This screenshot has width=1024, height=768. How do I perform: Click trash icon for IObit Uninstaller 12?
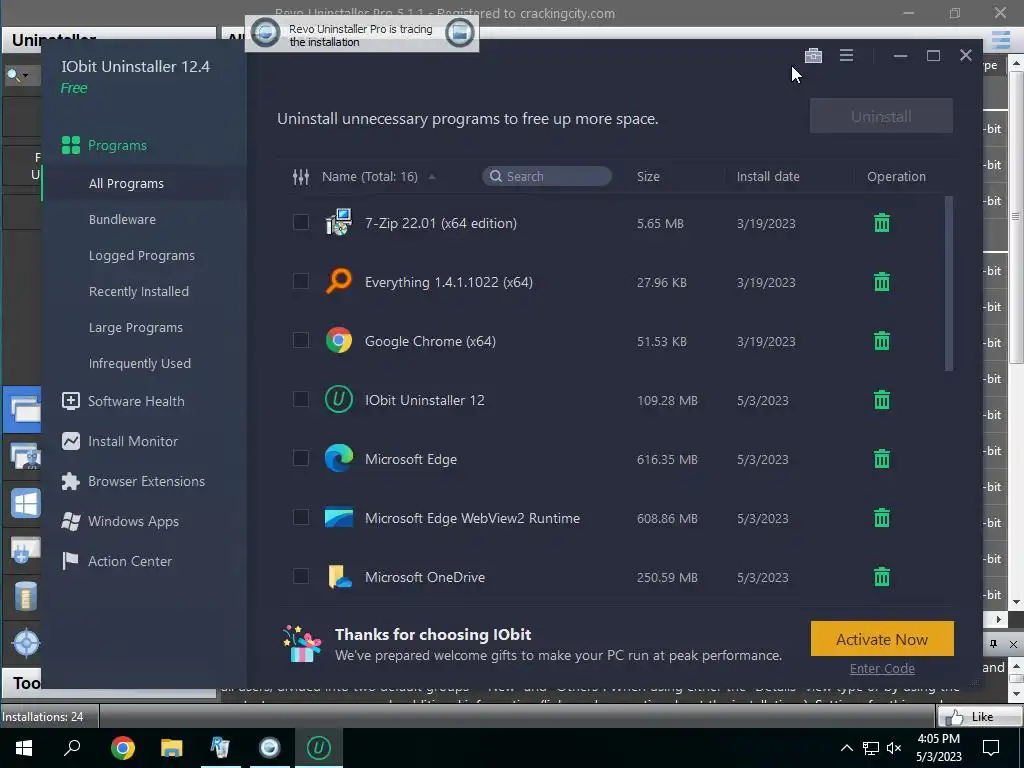click(x=882, y=400)
